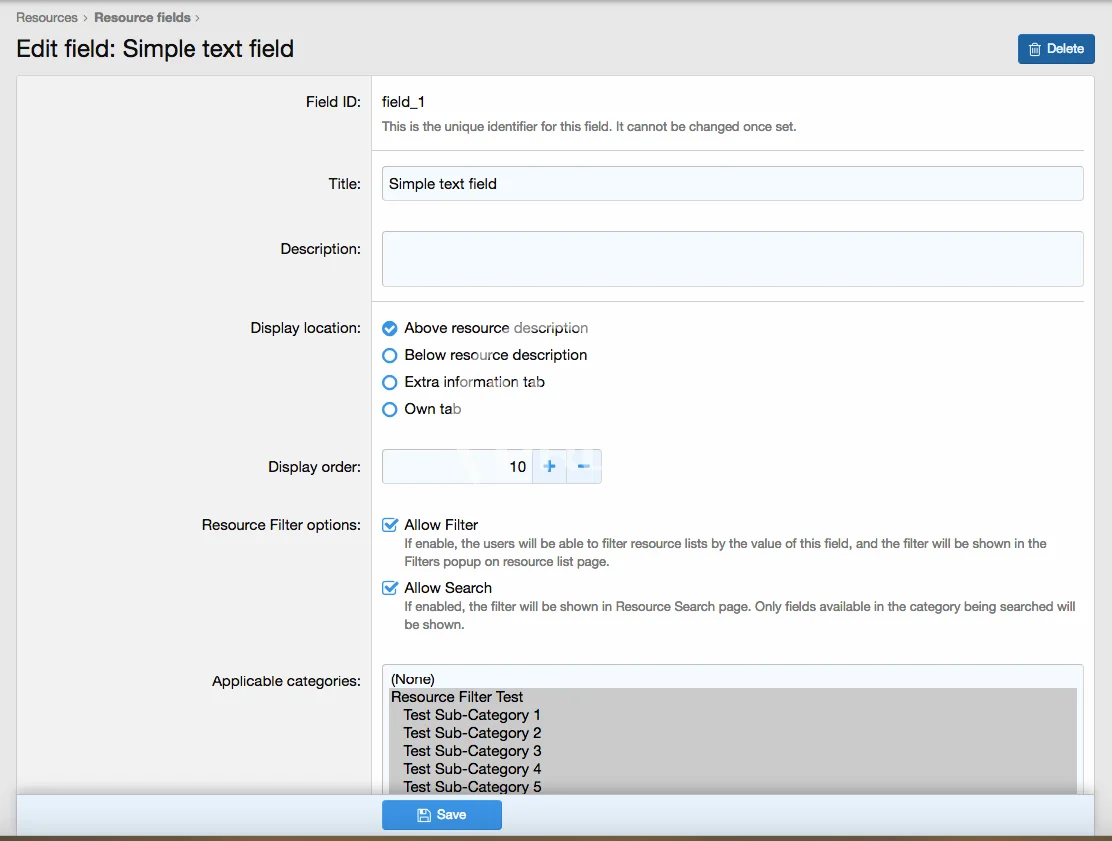Viewport: 1112px width, 841px height.
Task: Uncheck the Allow Filter checkbox
Action: coord(391,525)
